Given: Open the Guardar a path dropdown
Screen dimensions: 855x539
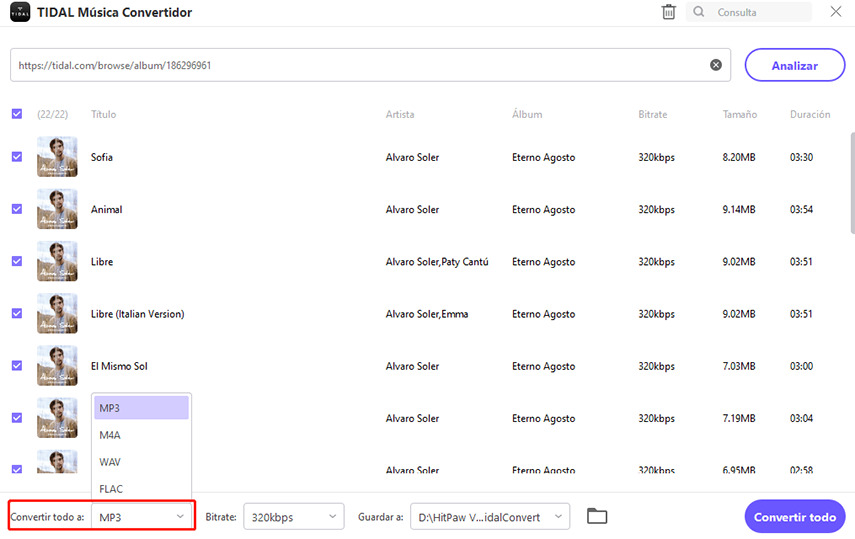Looking at the screenshot, I should pyautogui.click(x=490, y=517).
